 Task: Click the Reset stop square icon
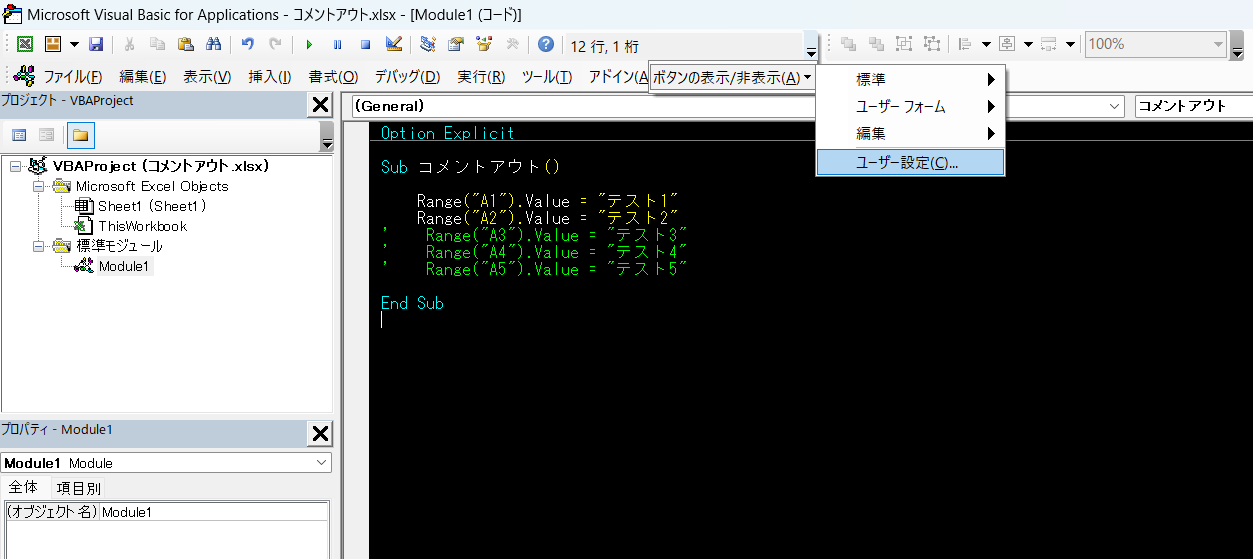[365, 44]
